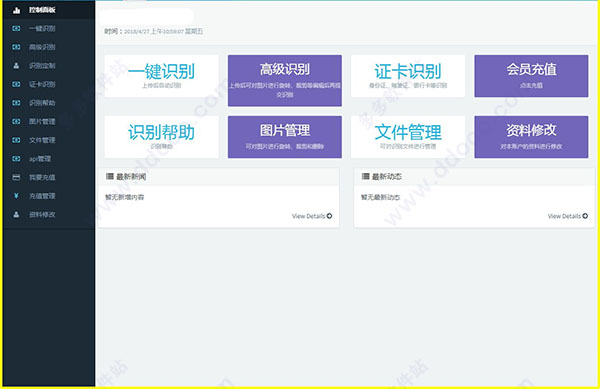Open 识别帮助 from the sidebar menu
The width and height of the screenshot is (600, 389).
coord(42,103)
